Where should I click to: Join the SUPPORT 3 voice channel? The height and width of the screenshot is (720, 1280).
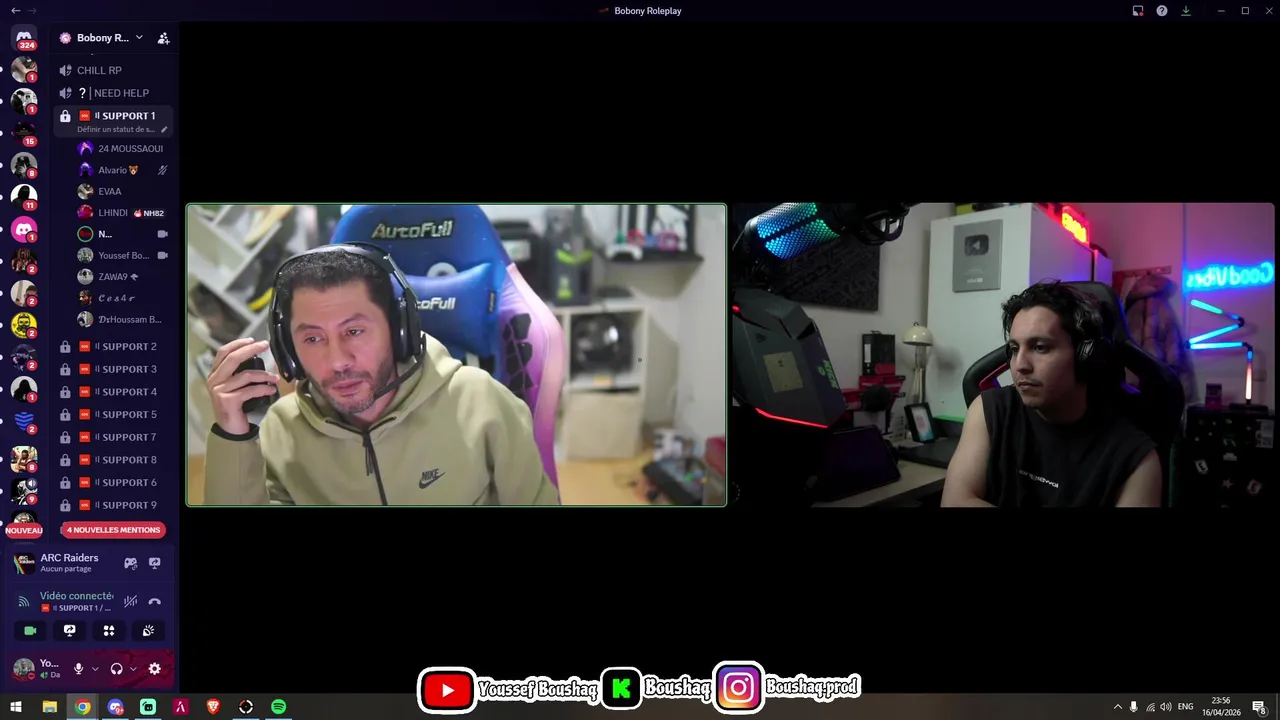(113, 369)
